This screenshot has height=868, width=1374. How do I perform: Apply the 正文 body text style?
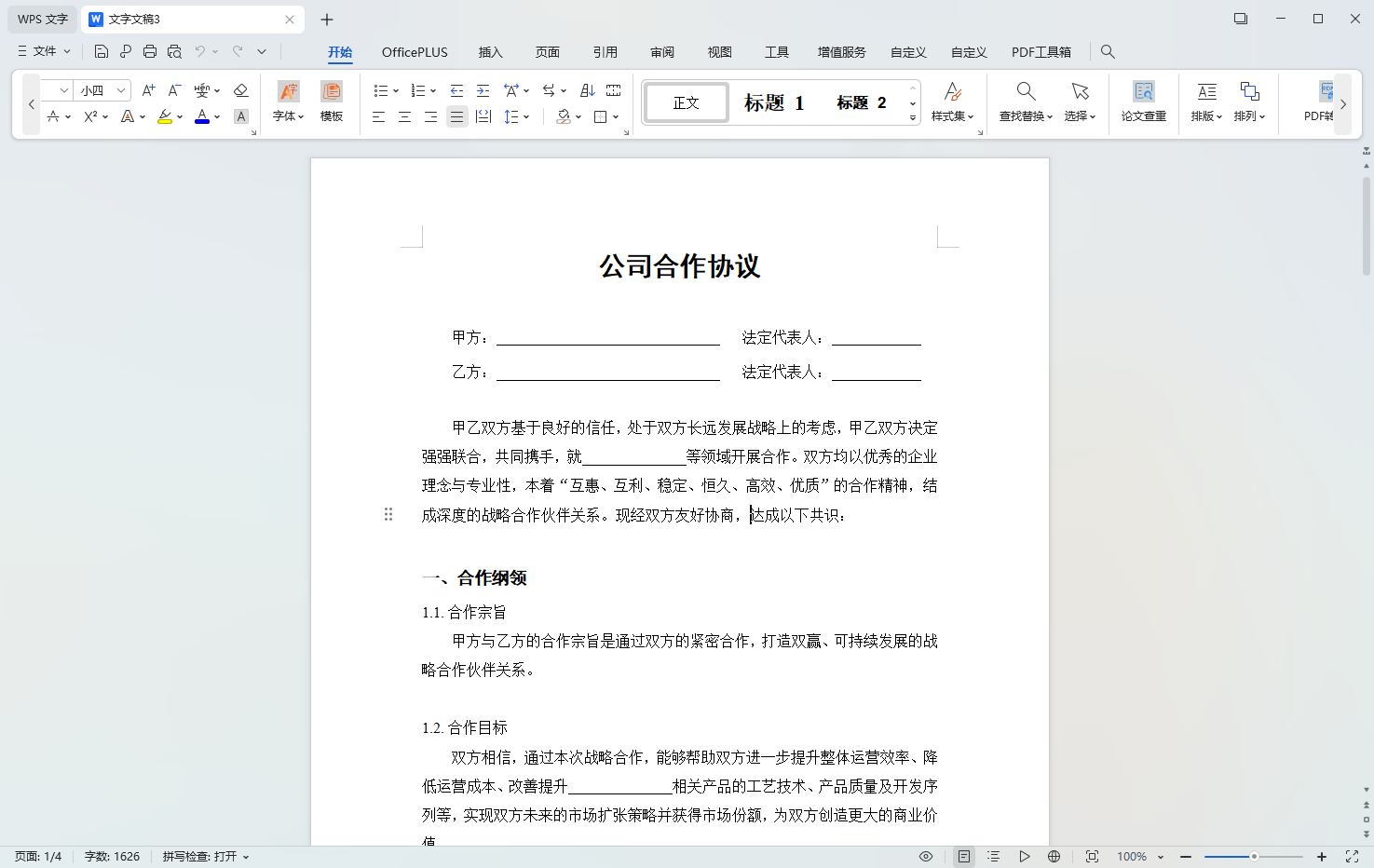pos(686,102)
